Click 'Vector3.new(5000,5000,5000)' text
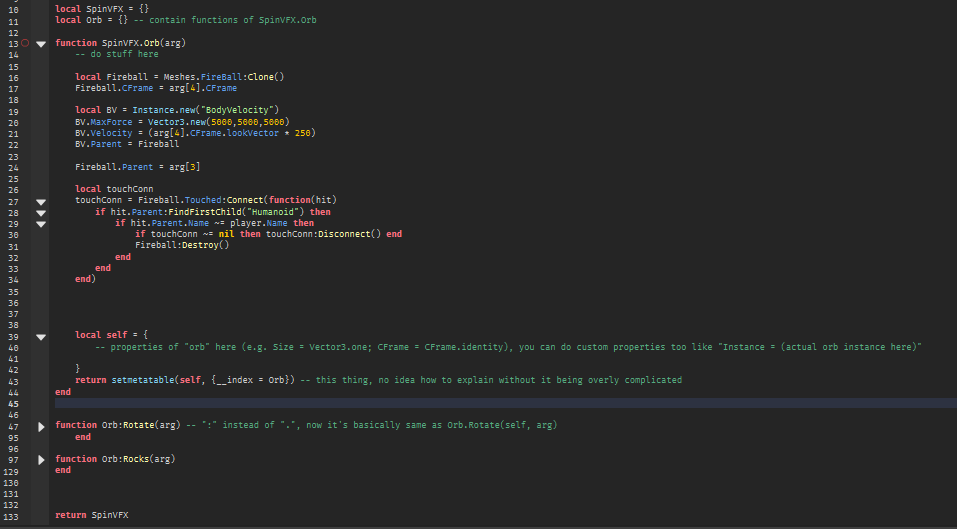 218,122
